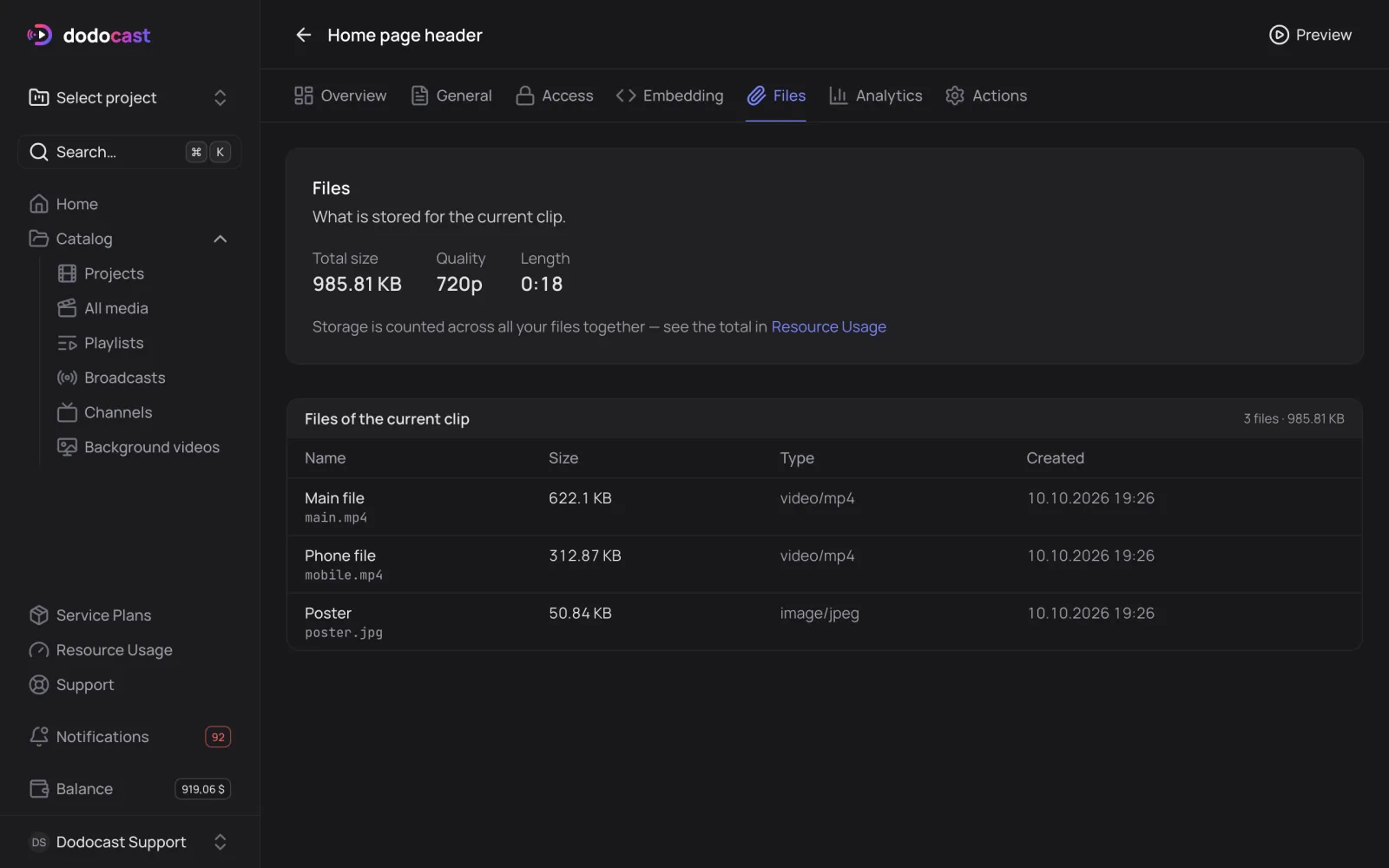Image resolution: width=1389 pixels, height=868 pixels.
Task: Click the poster.jpg file name
Action: tap(344, 633)
